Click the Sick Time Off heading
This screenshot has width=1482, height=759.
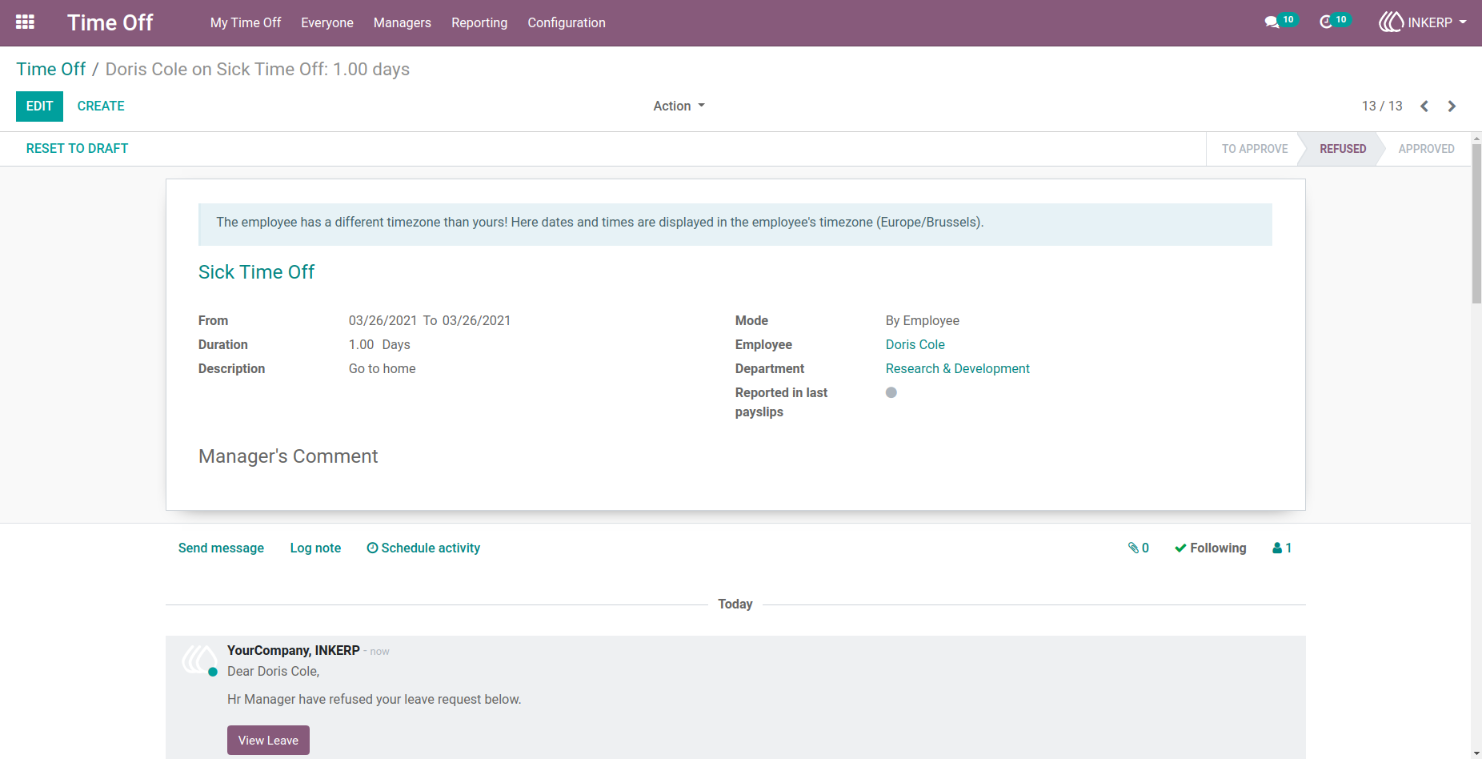(x=256, y=272)
